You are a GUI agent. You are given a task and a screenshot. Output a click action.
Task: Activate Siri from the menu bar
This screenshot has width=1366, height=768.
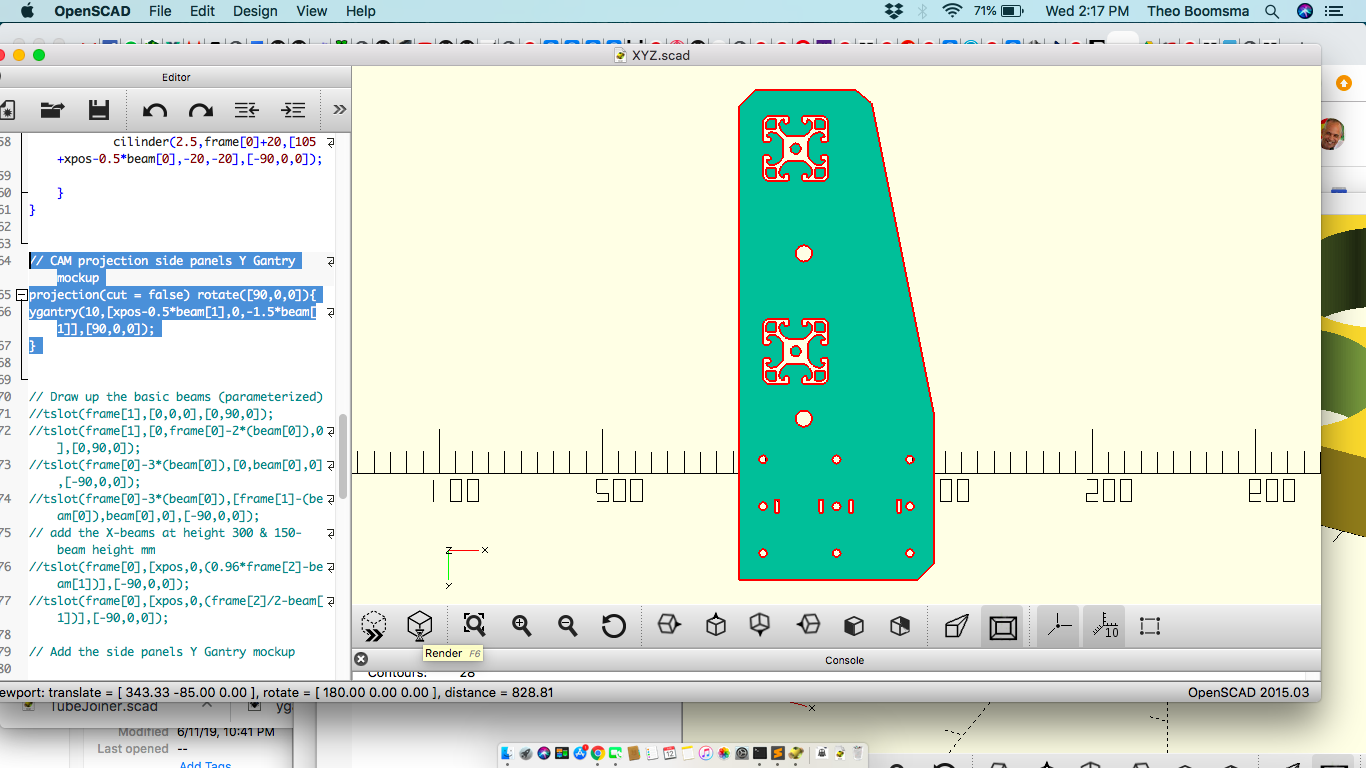1305,11
